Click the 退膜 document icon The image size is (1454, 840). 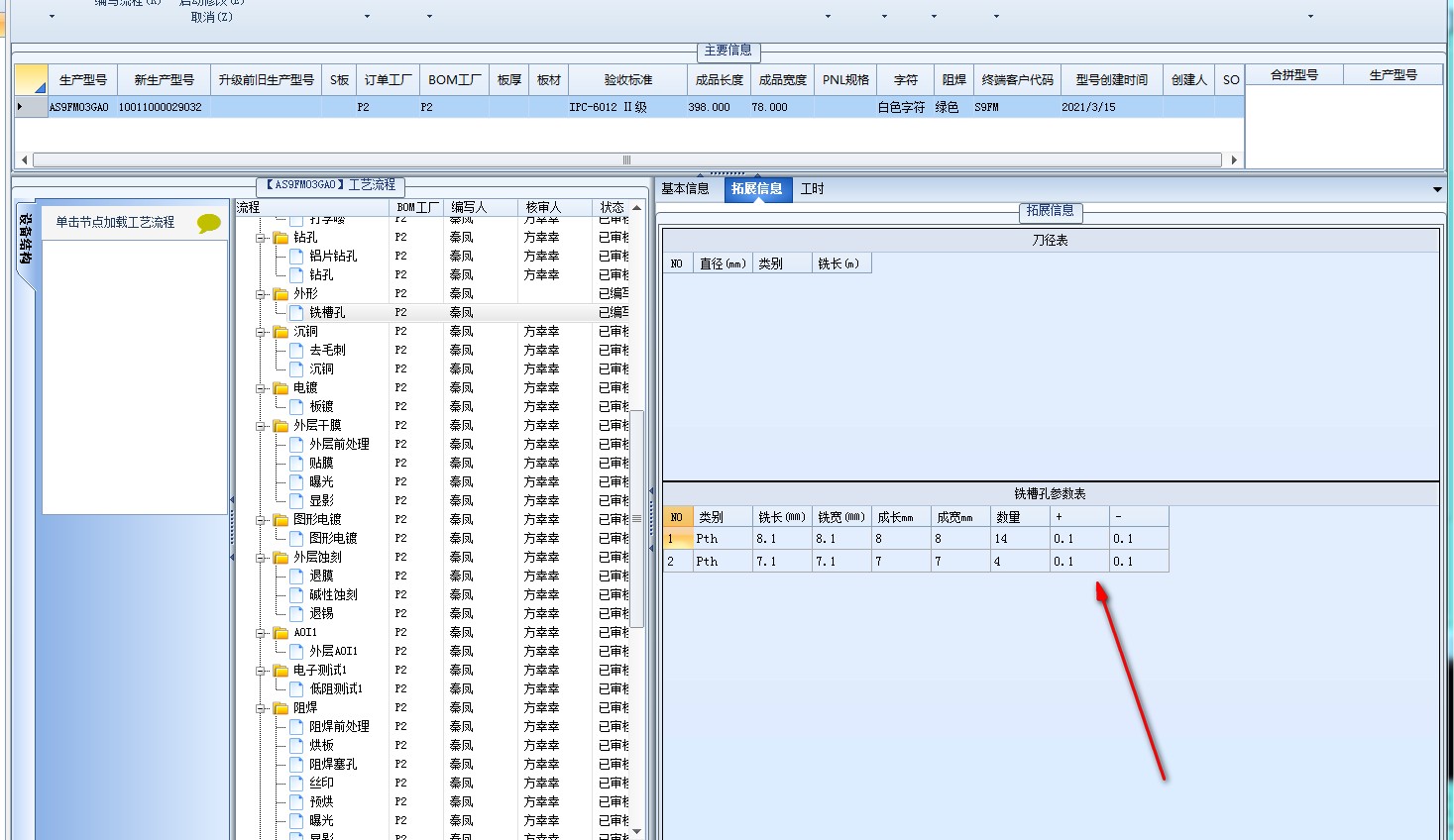[296, 577]
